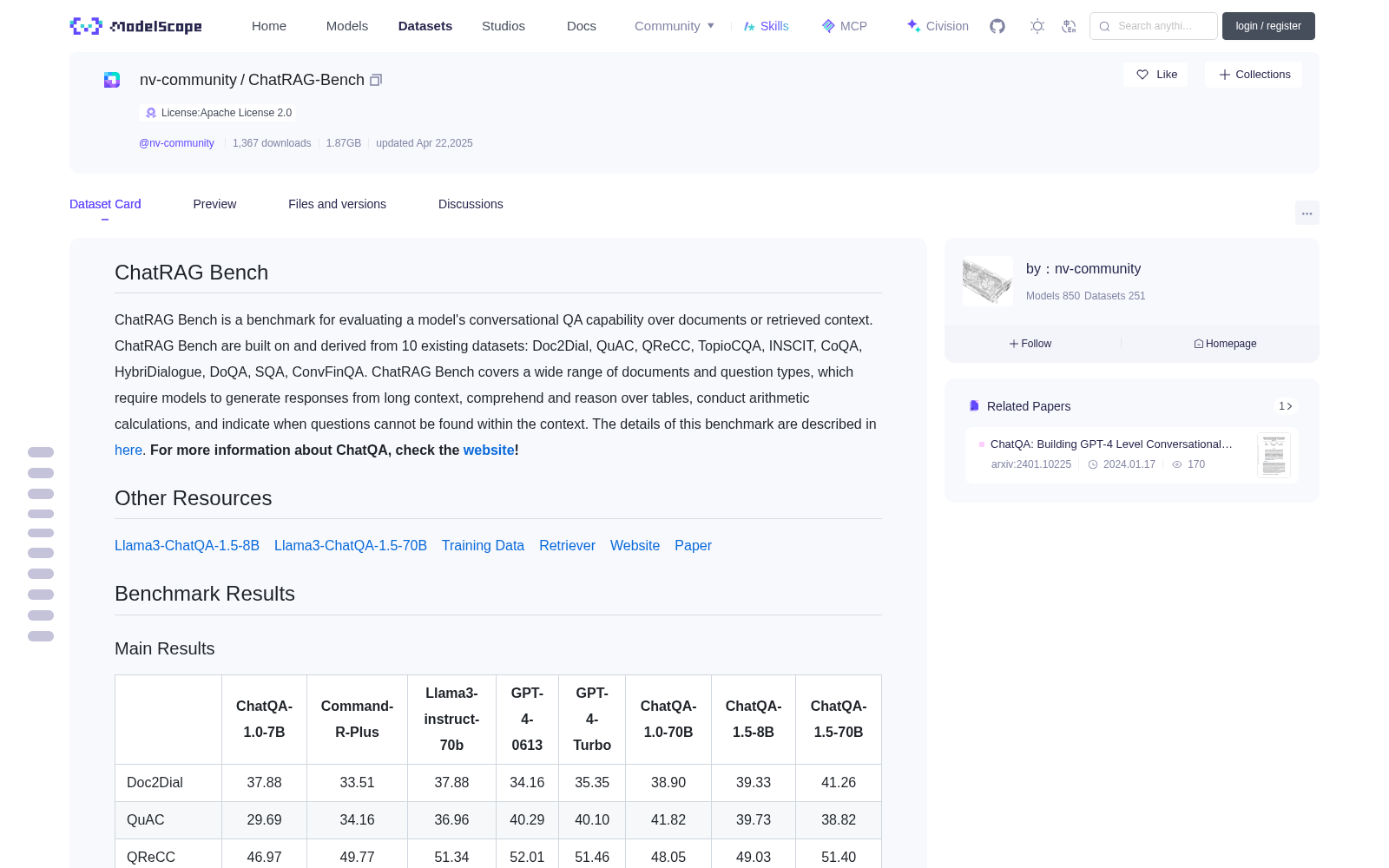Image resolution: width=1389 pixels, height=868 pixels.
Task: Click the nv-community dataset avatar icon
Action: click(x=112, y=80)
